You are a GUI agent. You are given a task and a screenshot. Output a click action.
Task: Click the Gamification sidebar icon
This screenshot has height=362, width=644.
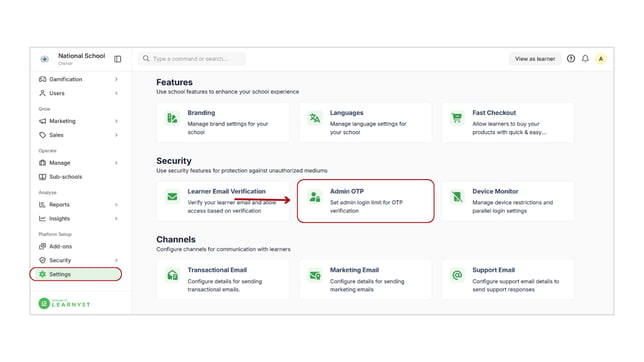click(42, 79)
